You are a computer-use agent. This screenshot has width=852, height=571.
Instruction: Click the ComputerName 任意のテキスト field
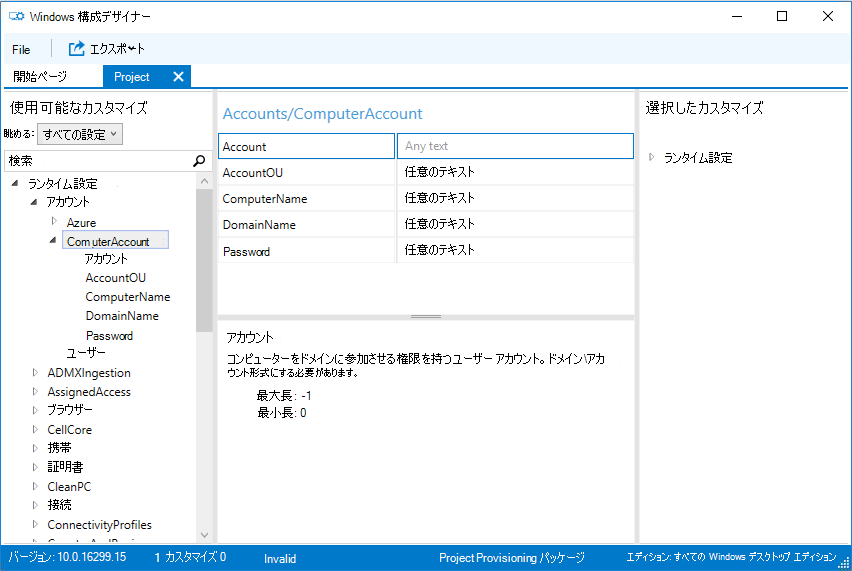pyautogui.click(x=515, y=198)
